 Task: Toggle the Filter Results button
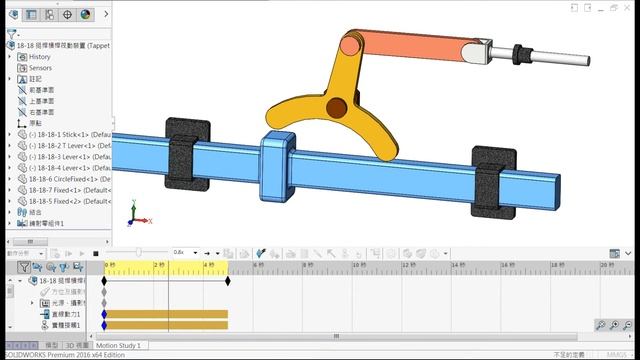click(x=78, y=267)
